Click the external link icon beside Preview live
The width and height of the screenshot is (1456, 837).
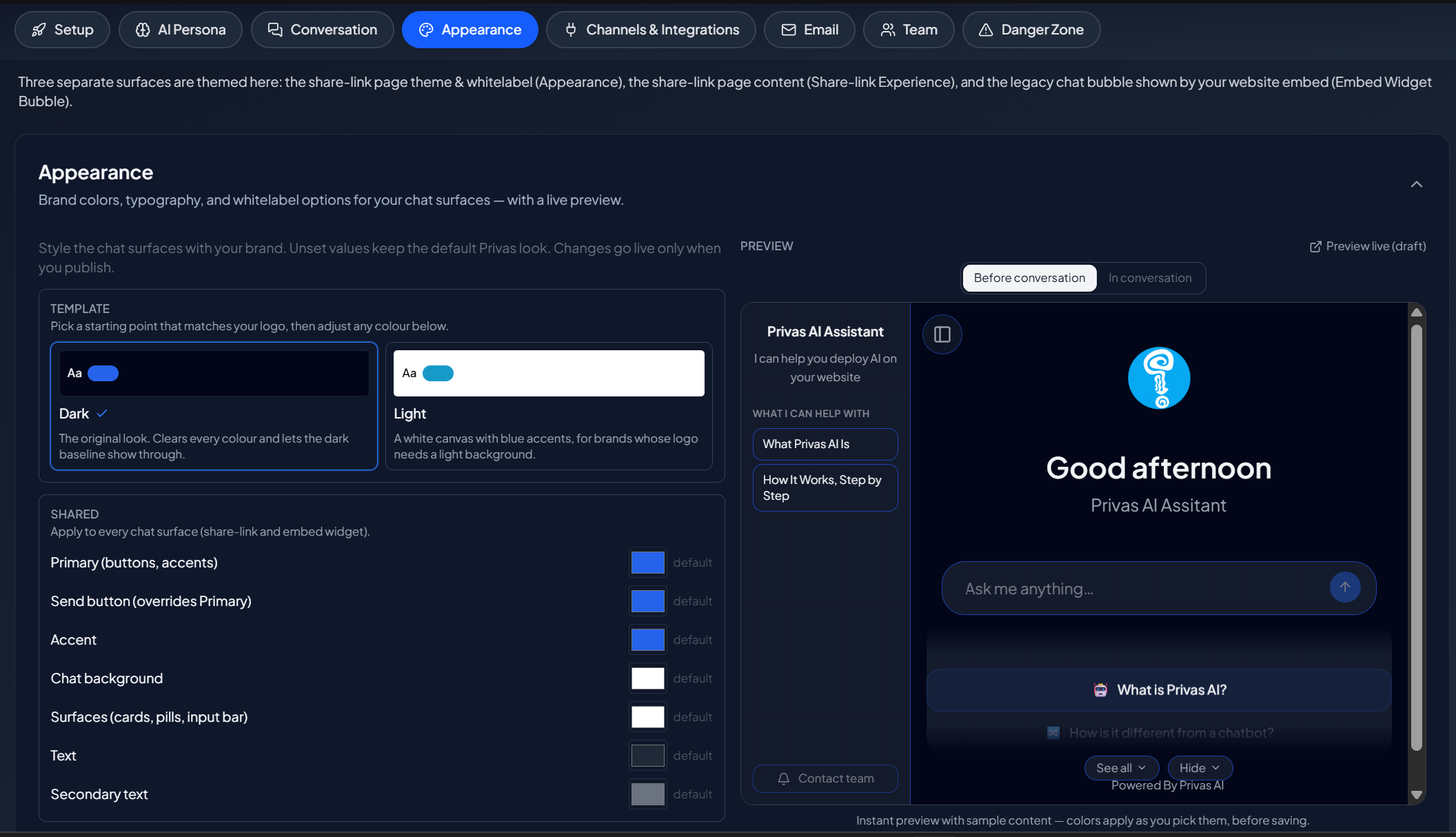point(1315,247)
